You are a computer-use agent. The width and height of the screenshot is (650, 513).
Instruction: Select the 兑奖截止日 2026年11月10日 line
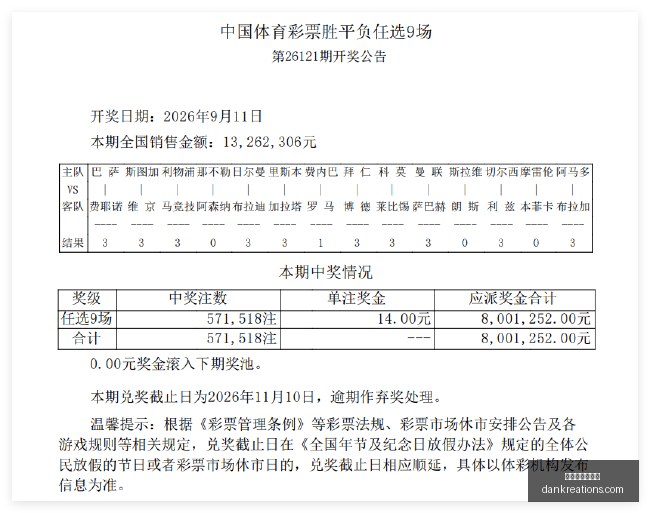tap(266, 397)
